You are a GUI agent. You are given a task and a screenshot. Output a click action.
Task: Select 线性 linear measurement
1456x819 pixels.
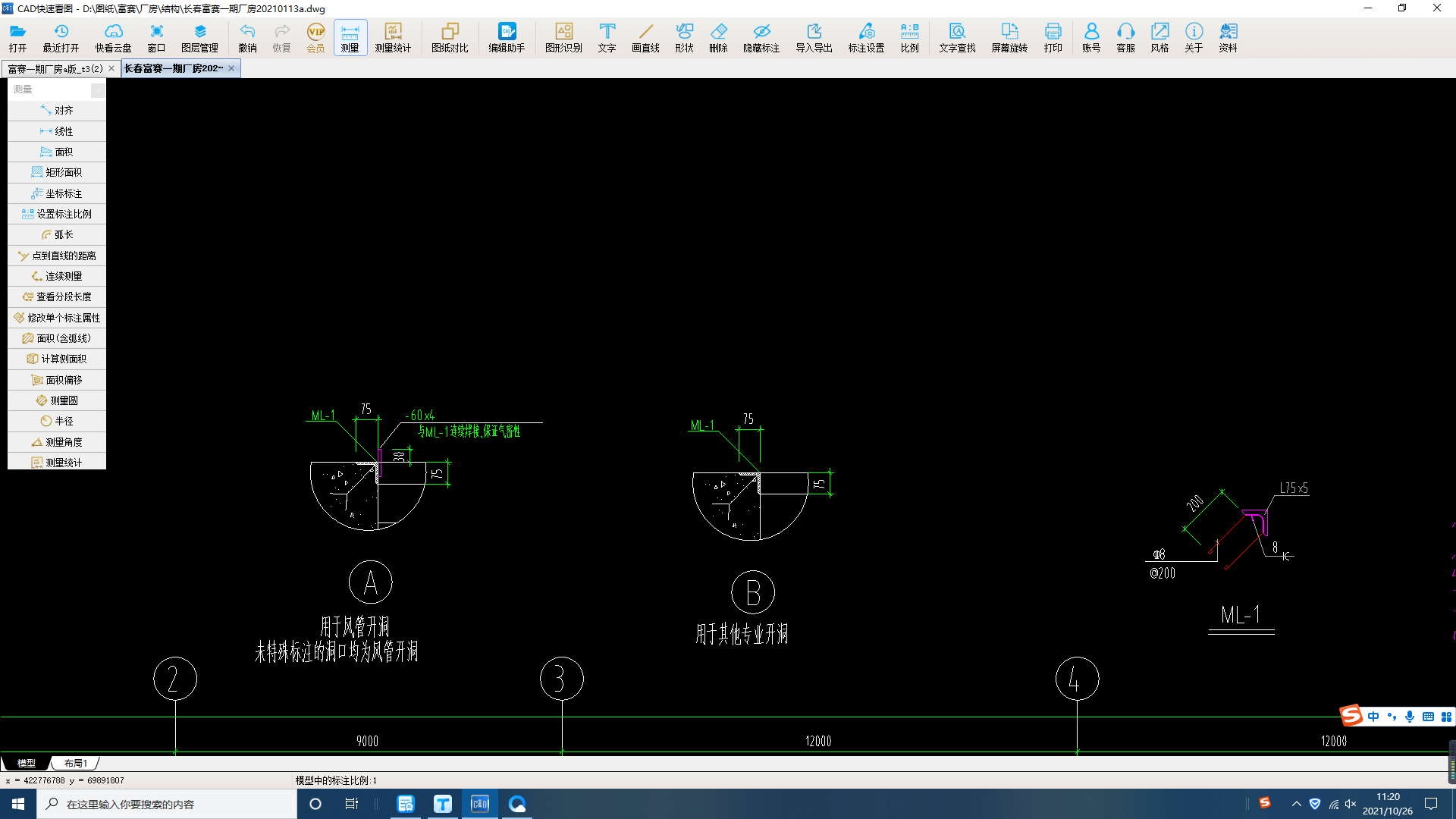[57, 131]
